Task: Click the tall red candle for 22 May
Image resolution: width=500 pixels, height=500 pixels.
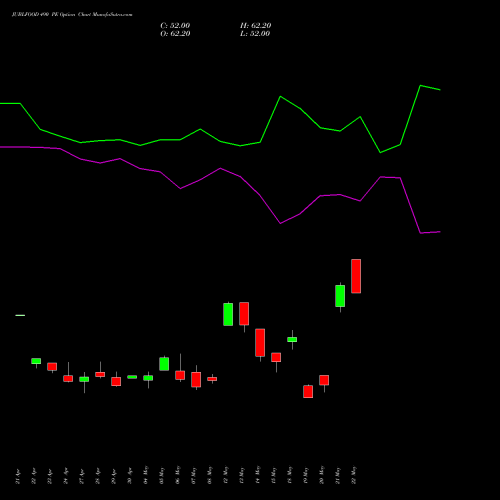Action: pos(356,276)
